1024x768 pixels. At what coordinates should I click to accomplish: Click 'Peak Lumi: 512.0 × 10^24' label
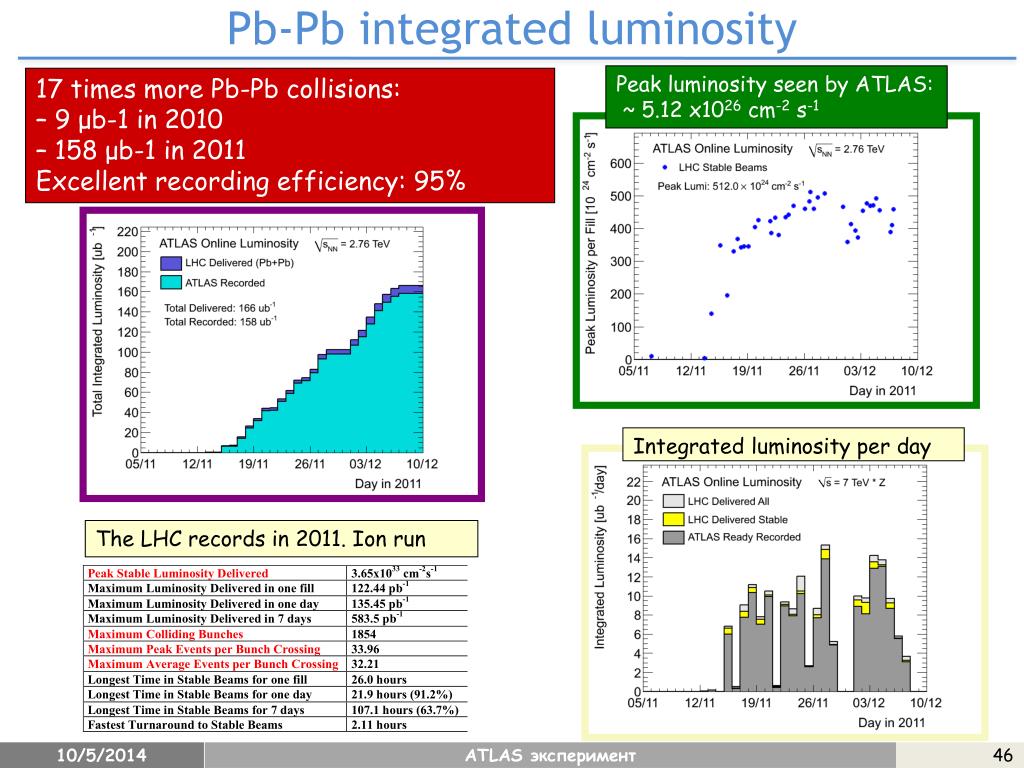point(731,186)
